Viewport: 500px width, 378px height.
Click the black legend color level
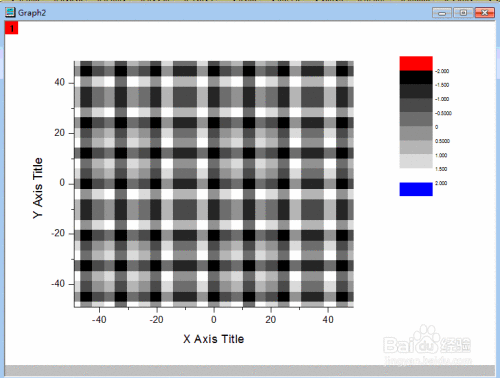[416, 77]
